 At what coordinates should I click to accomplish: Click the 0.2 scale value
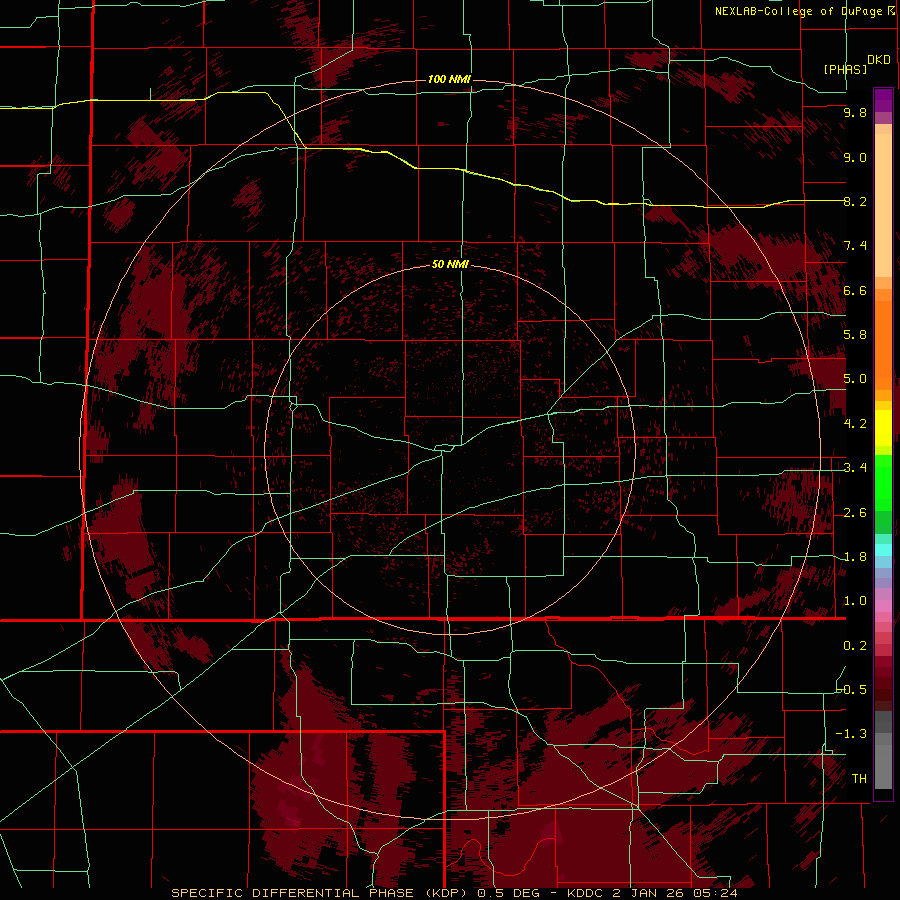(x=855, y=646)
